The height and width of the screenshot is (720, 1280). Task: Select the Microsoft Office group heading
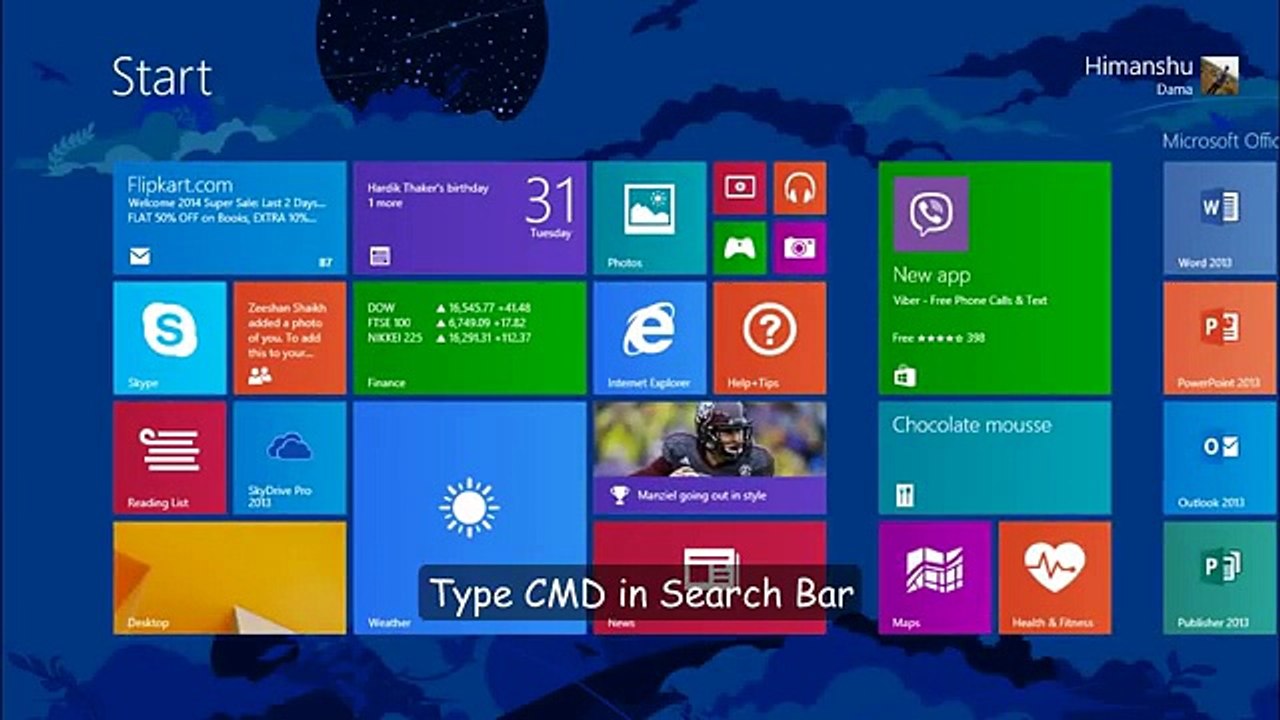coord(1221,141)
